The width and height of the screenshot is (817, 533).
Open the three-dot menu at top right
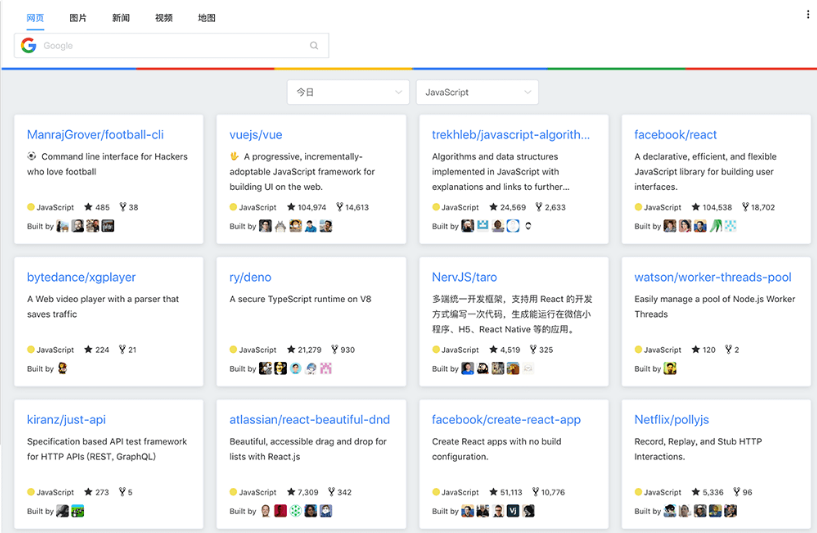808,15
